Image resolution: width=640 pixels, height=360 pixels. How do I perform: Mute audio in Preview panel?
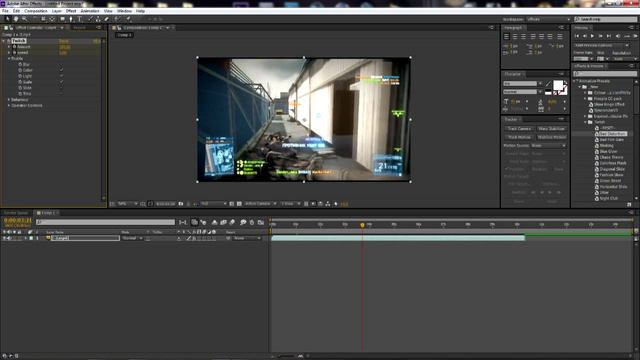point(618,36)
